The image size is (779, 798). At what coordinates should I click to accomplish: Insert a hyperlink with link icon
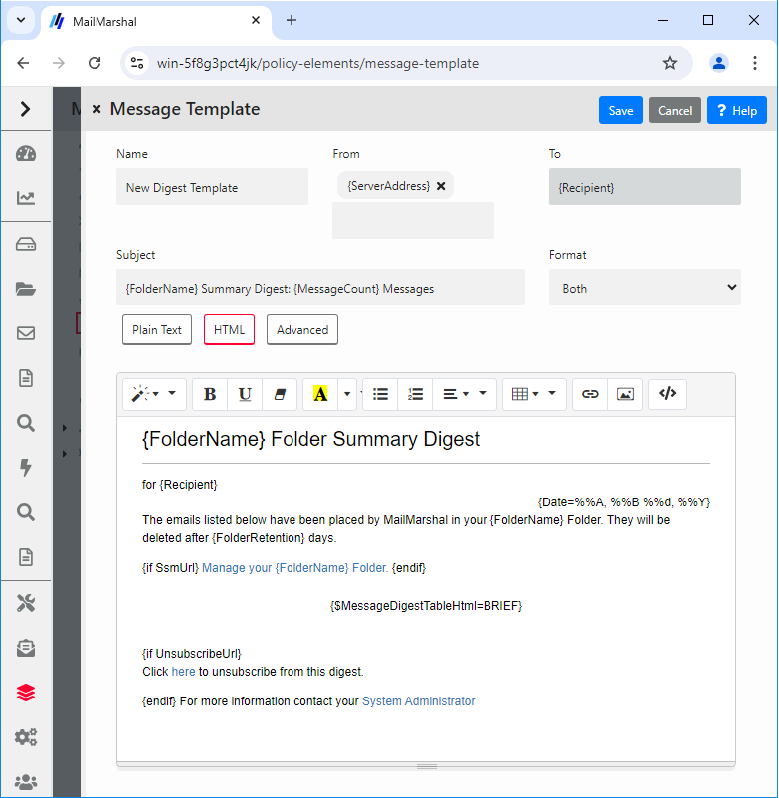[x=590, y=394]
